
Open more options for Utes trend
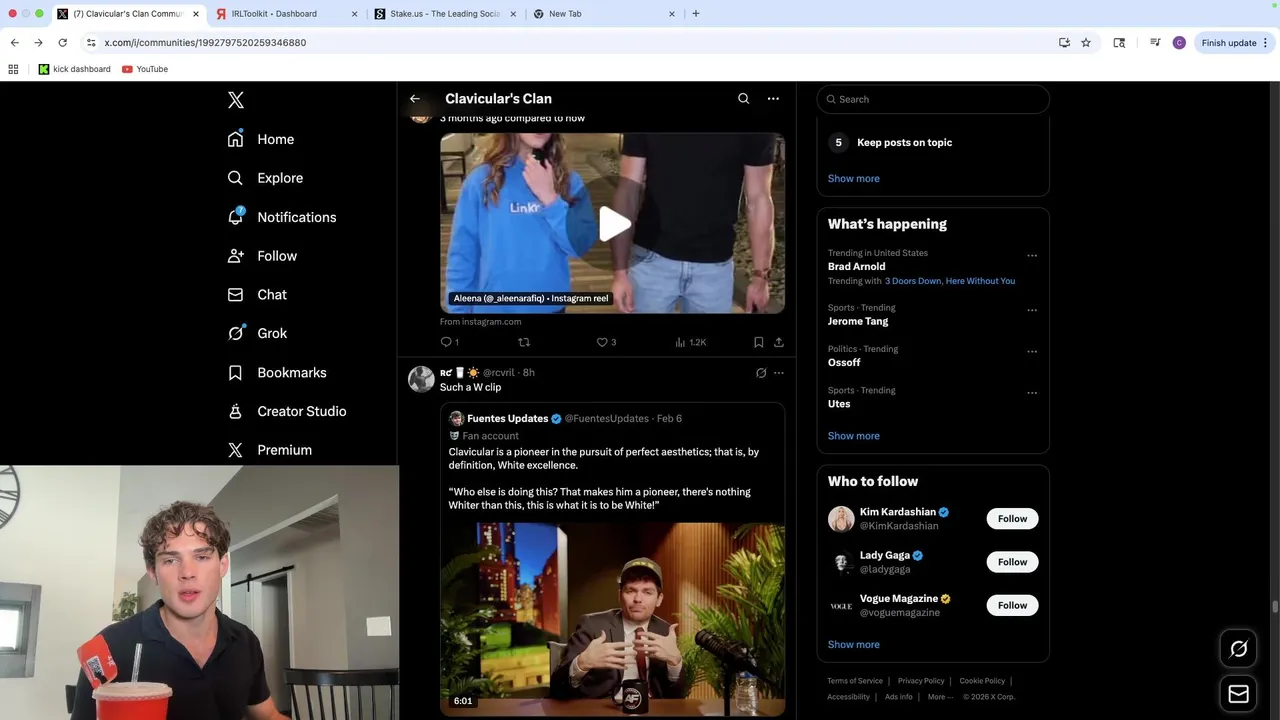[1032, 393]
